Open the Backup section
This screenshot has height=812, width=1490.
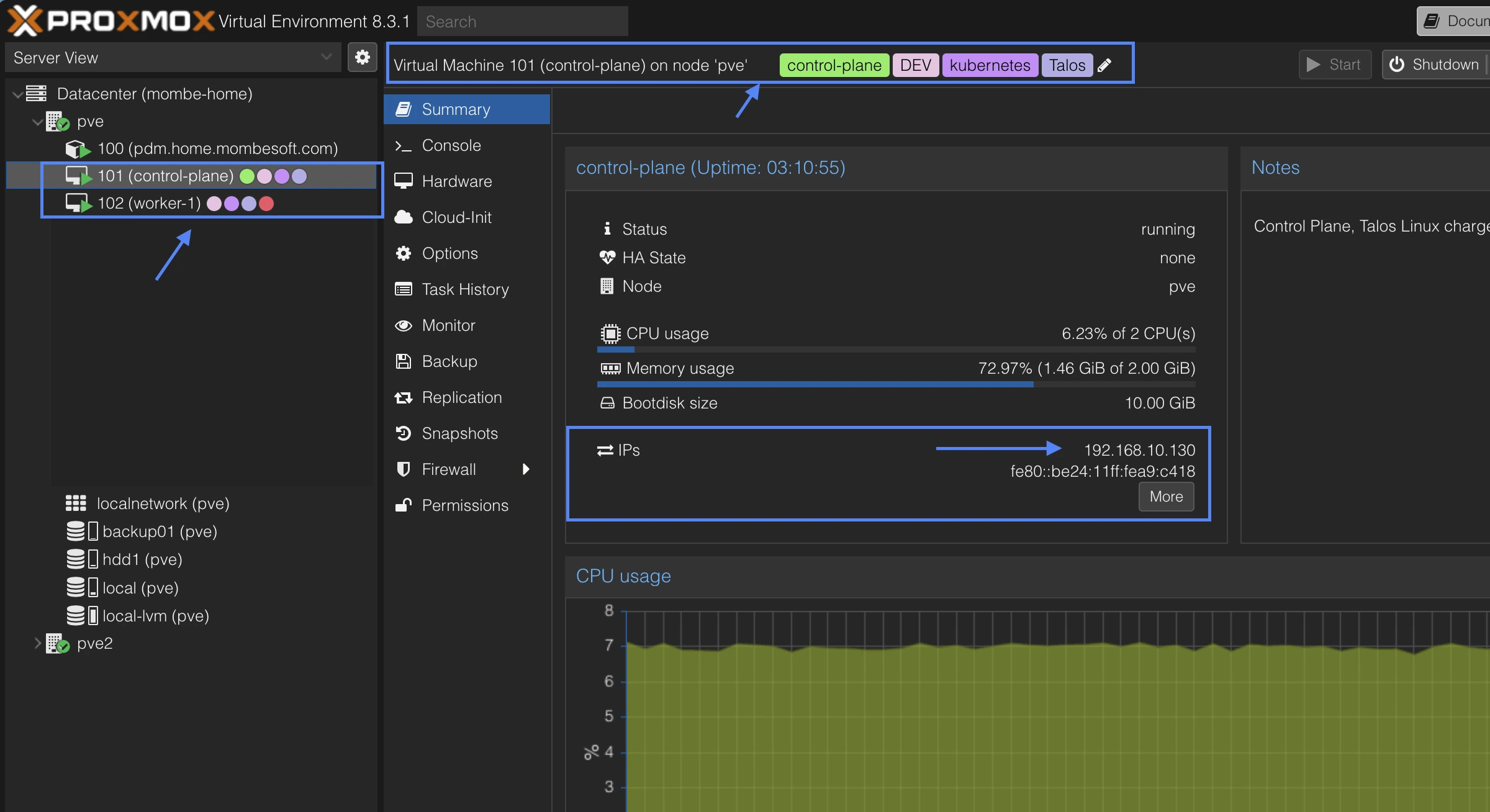(x=449, y=361)
